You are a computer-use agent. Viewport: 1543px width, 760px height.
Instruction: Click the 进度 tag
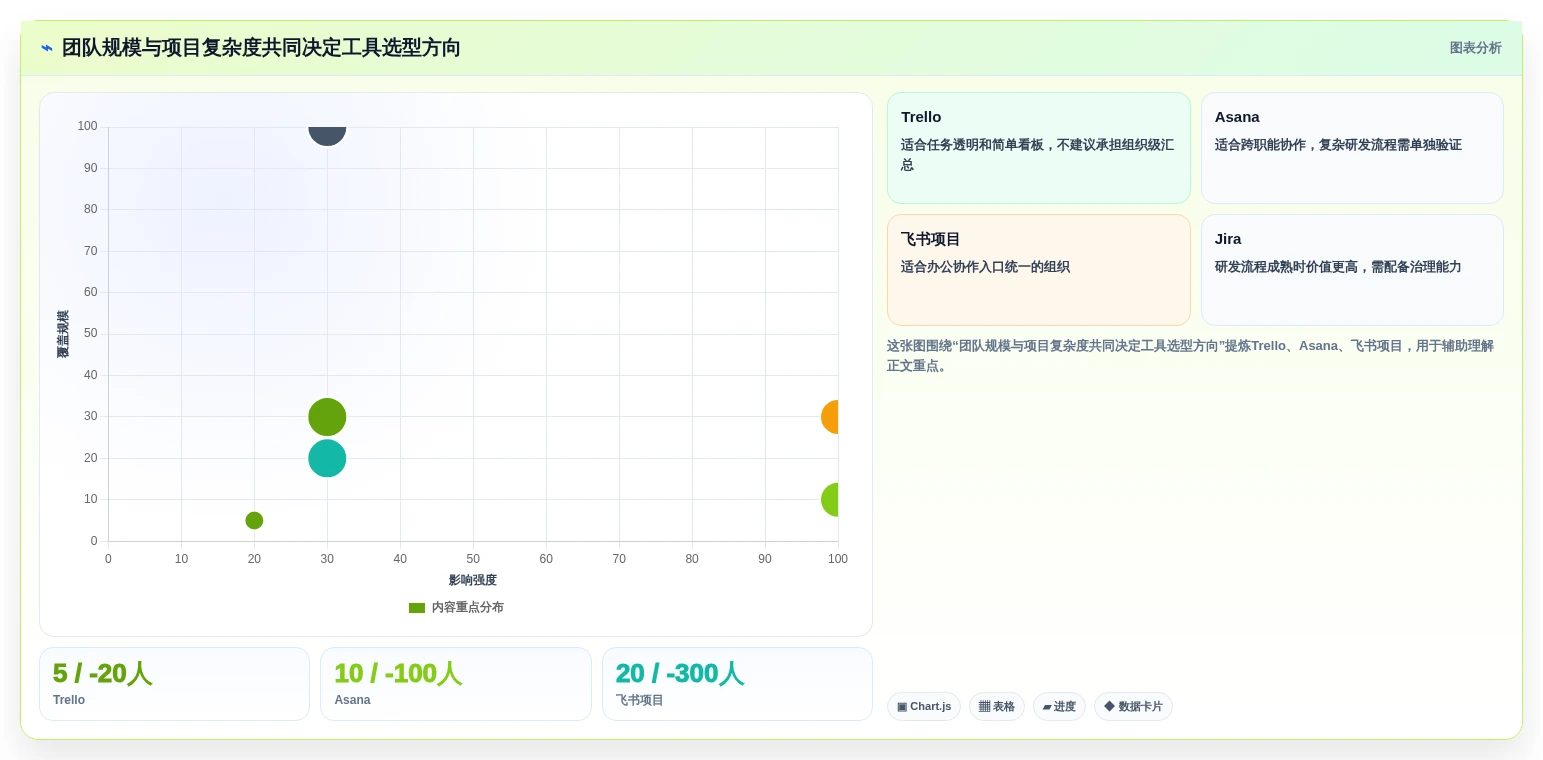point(1059,707)
